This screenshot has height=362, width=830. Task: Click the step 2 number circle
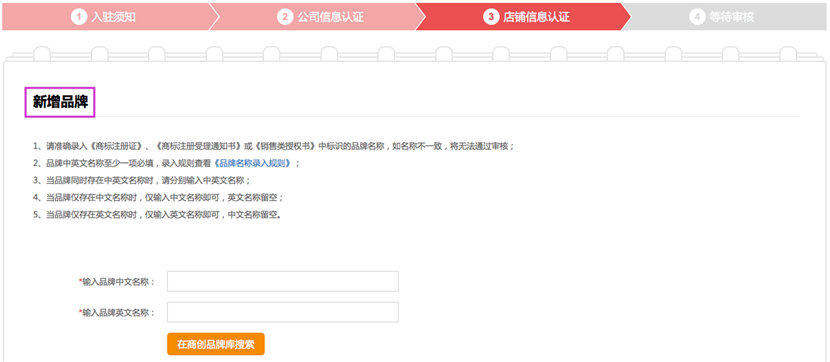tap(285, 17)
